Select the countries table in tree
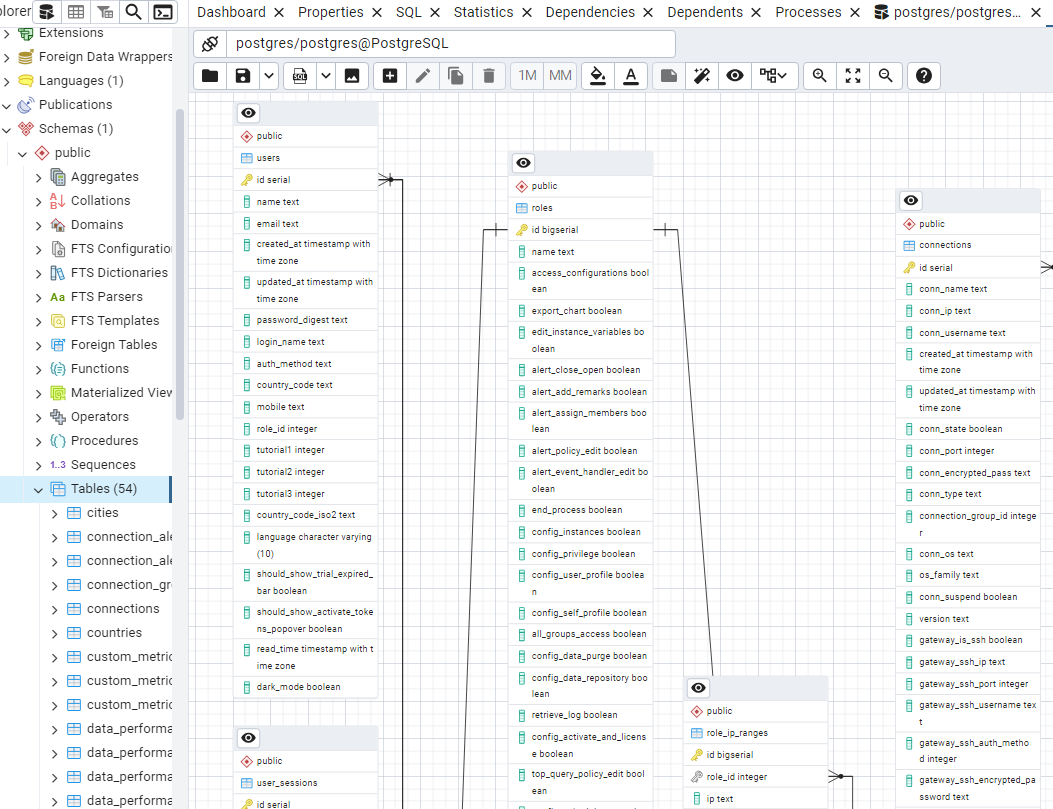This screenshot has width=1053, height=809. (114, 633)
